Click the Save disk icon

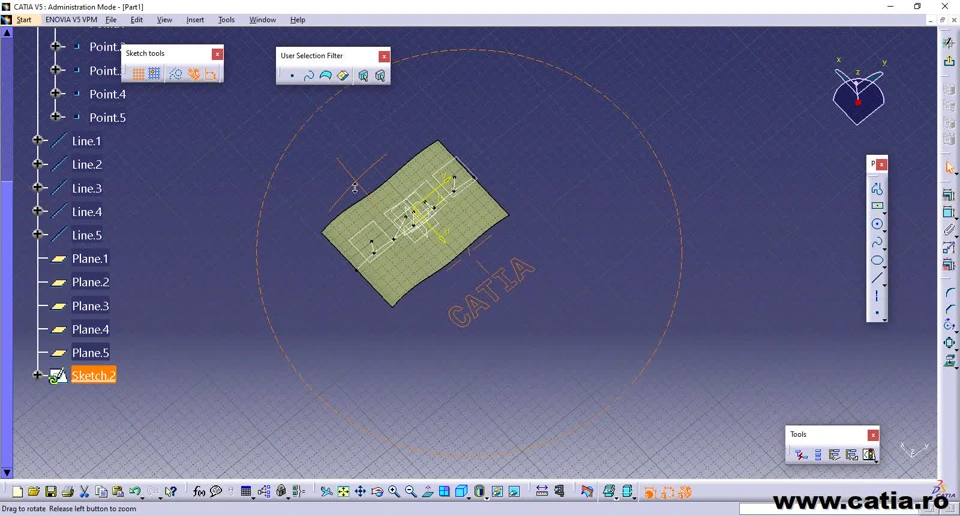click(51, 492)
